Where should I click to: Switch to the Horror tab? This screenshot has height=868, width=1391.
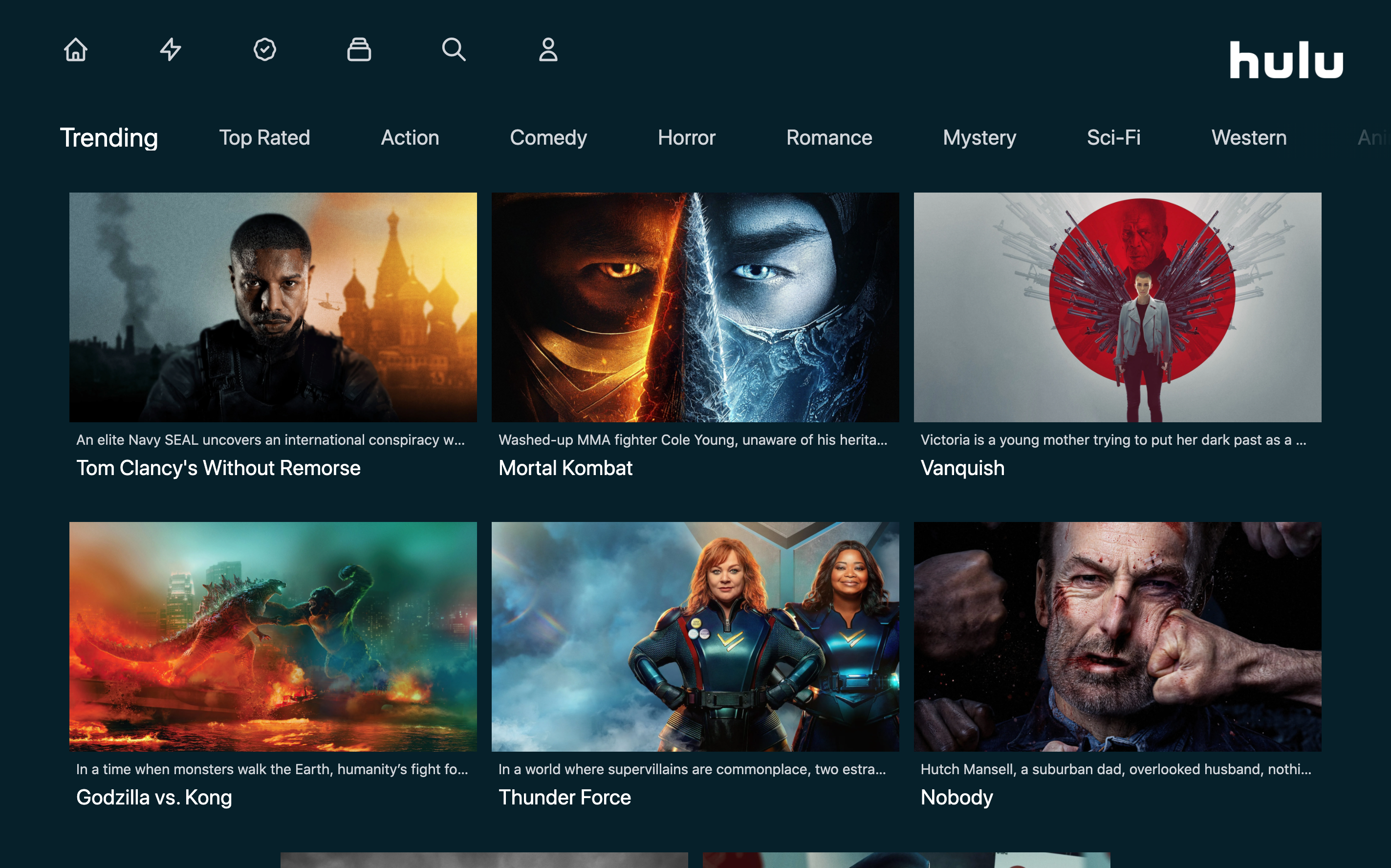point(687,138)
